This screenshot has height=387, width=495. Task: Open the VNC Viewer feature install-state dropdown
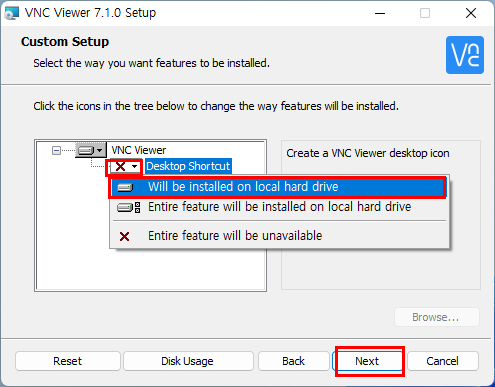click(x=91, y=150)
